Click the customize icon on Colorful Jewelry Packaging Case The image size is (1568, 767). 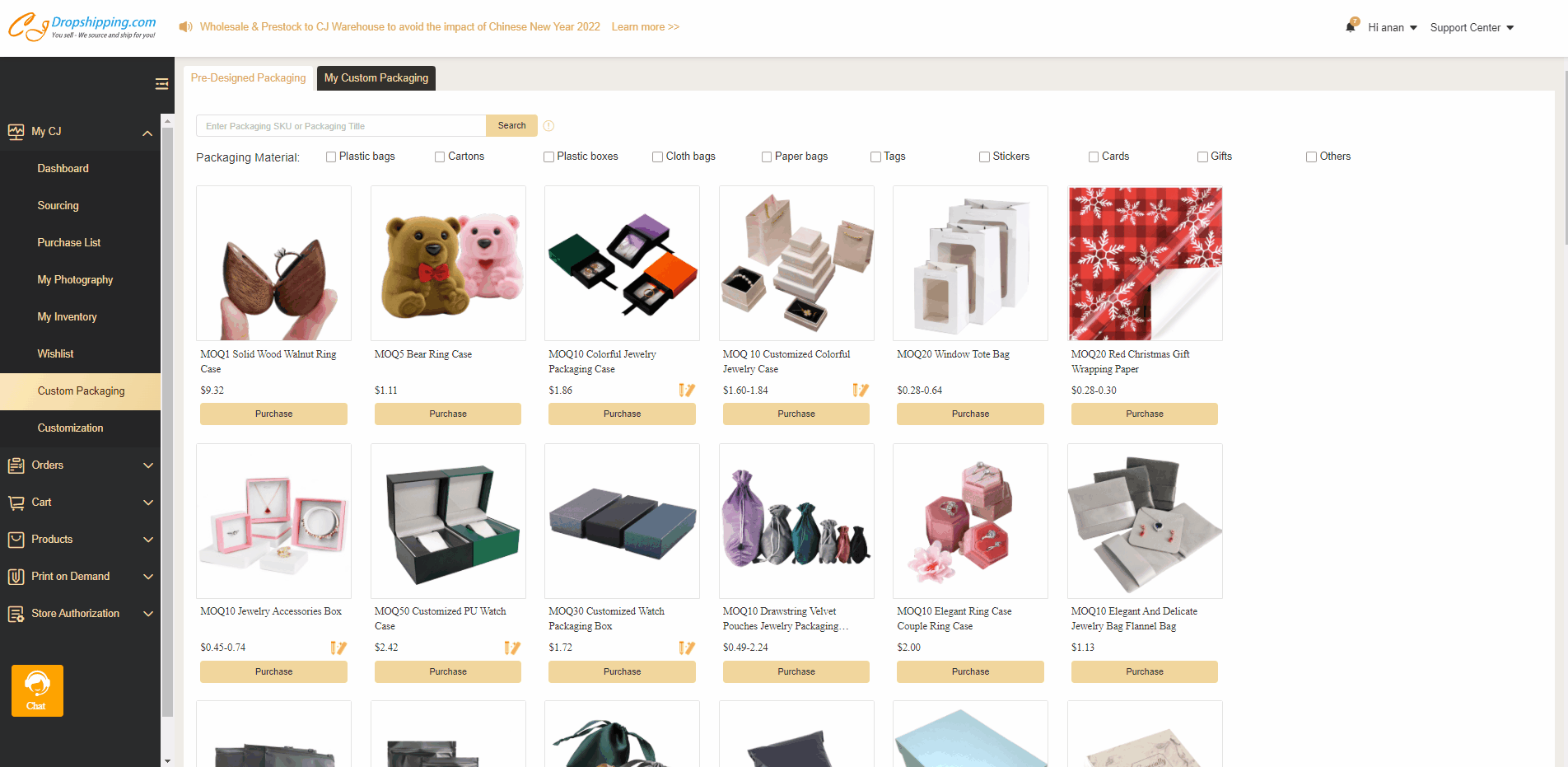(x=687, y=391)
